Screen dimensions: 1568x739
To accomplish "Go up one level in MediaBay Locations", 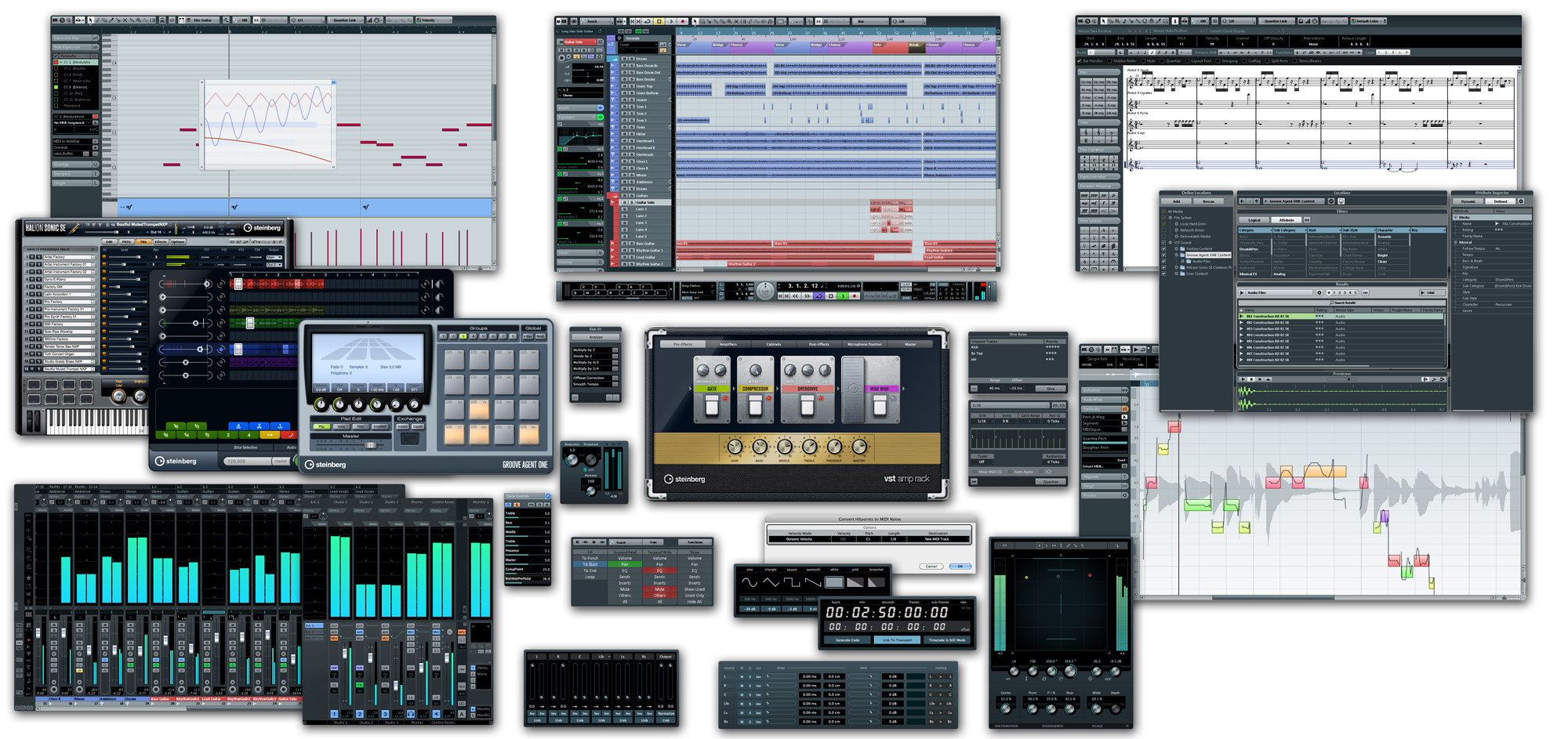I will coord(1257,201).
